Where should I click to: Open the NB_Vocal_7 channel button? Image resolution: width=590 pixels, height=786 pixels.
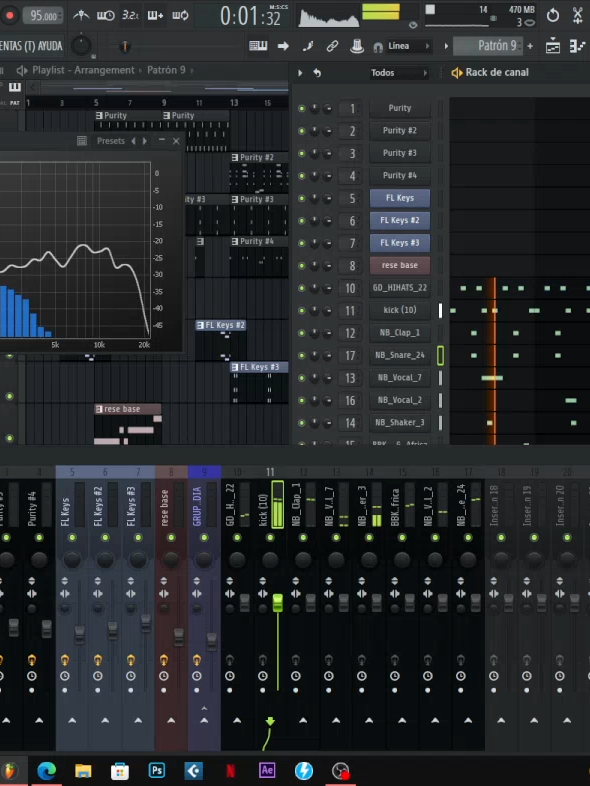(x=400, y=378)
